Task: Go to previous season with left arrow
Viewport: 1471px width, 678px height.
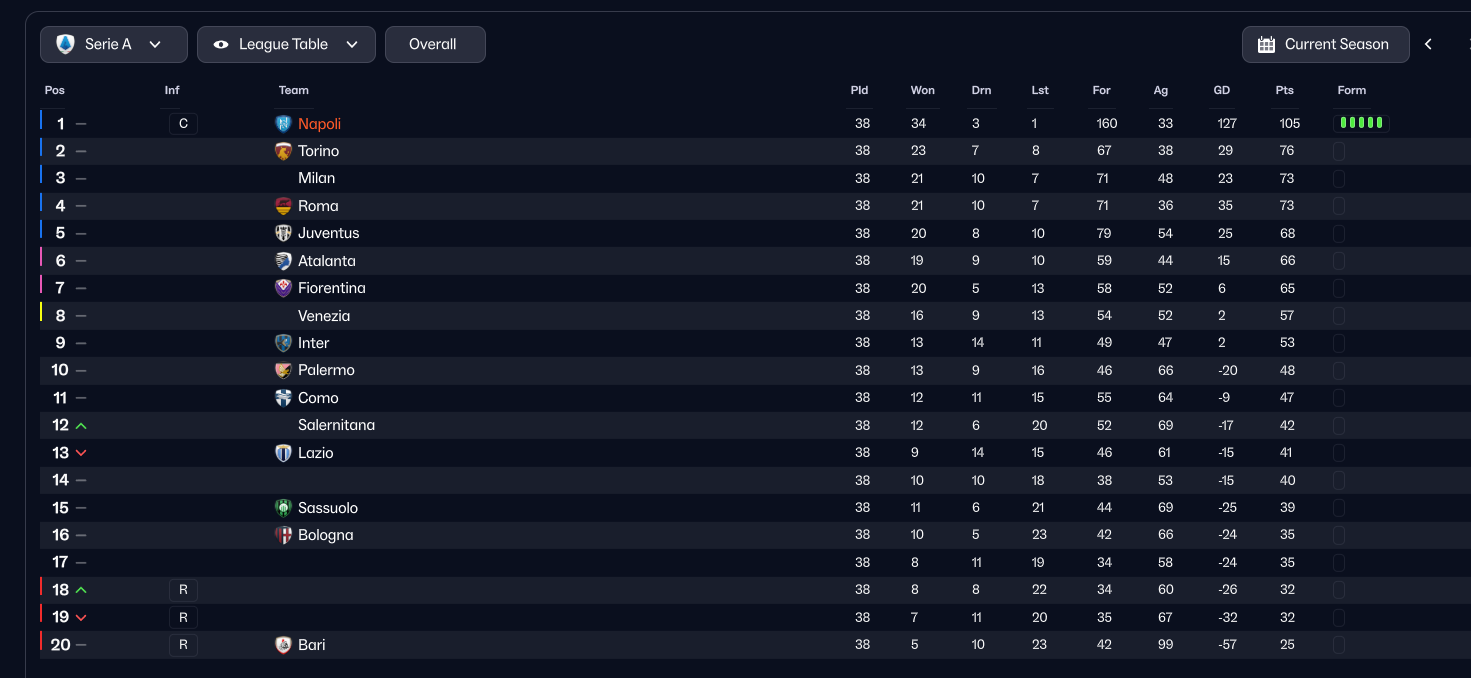Action: (x=1428, y=44)
